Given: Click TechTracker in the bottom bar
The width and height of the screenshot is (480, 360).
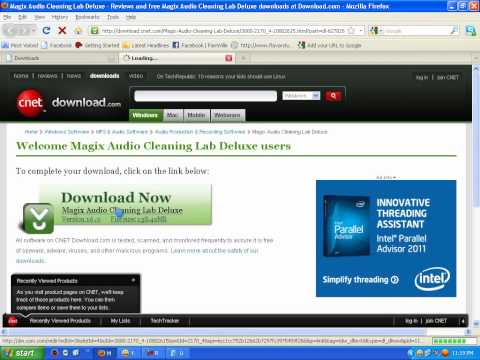Looking at the screenshot, I should (x=165, y=321).
